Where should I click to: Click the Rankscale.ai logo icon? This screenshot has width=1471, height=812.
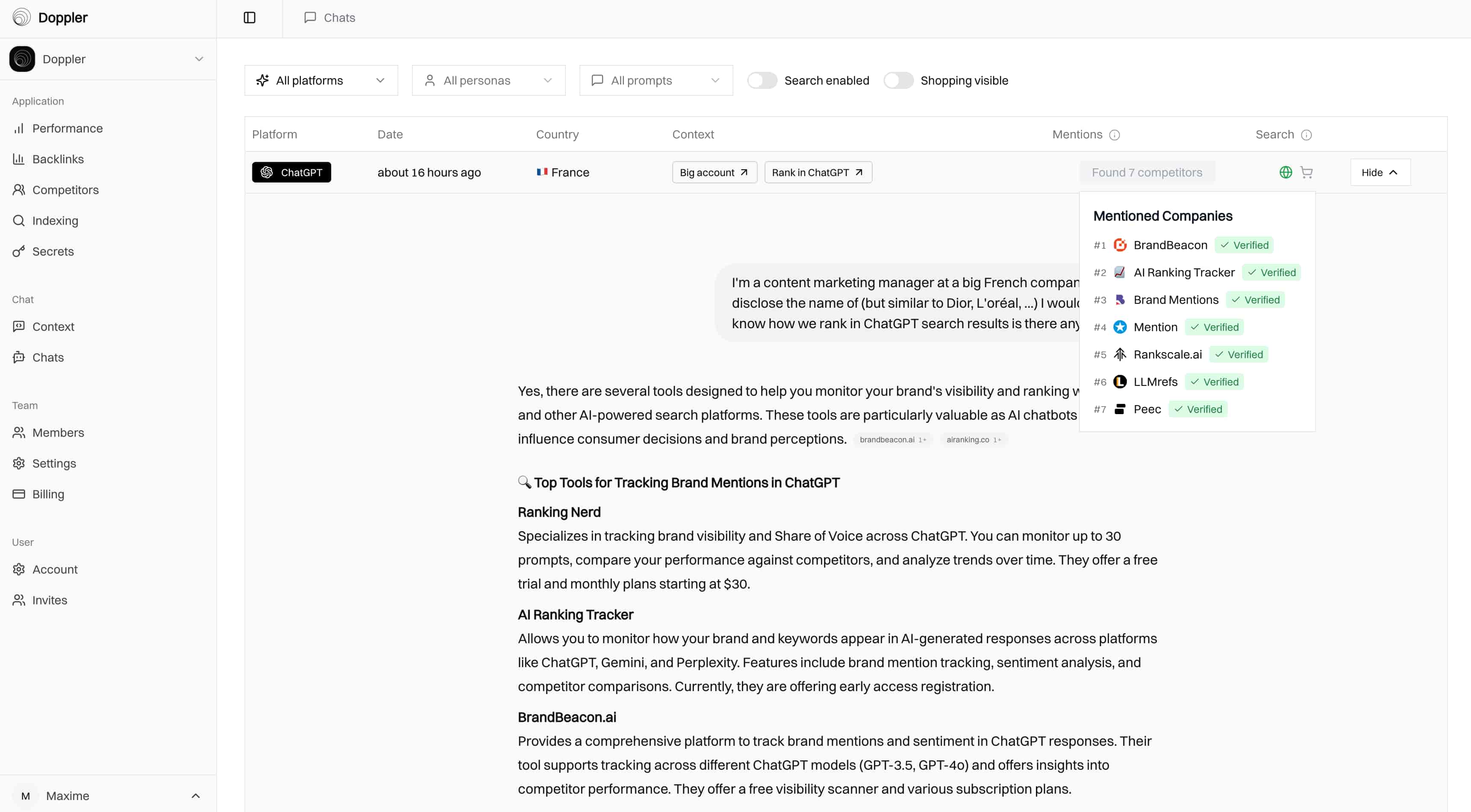tap(1120, 355)
